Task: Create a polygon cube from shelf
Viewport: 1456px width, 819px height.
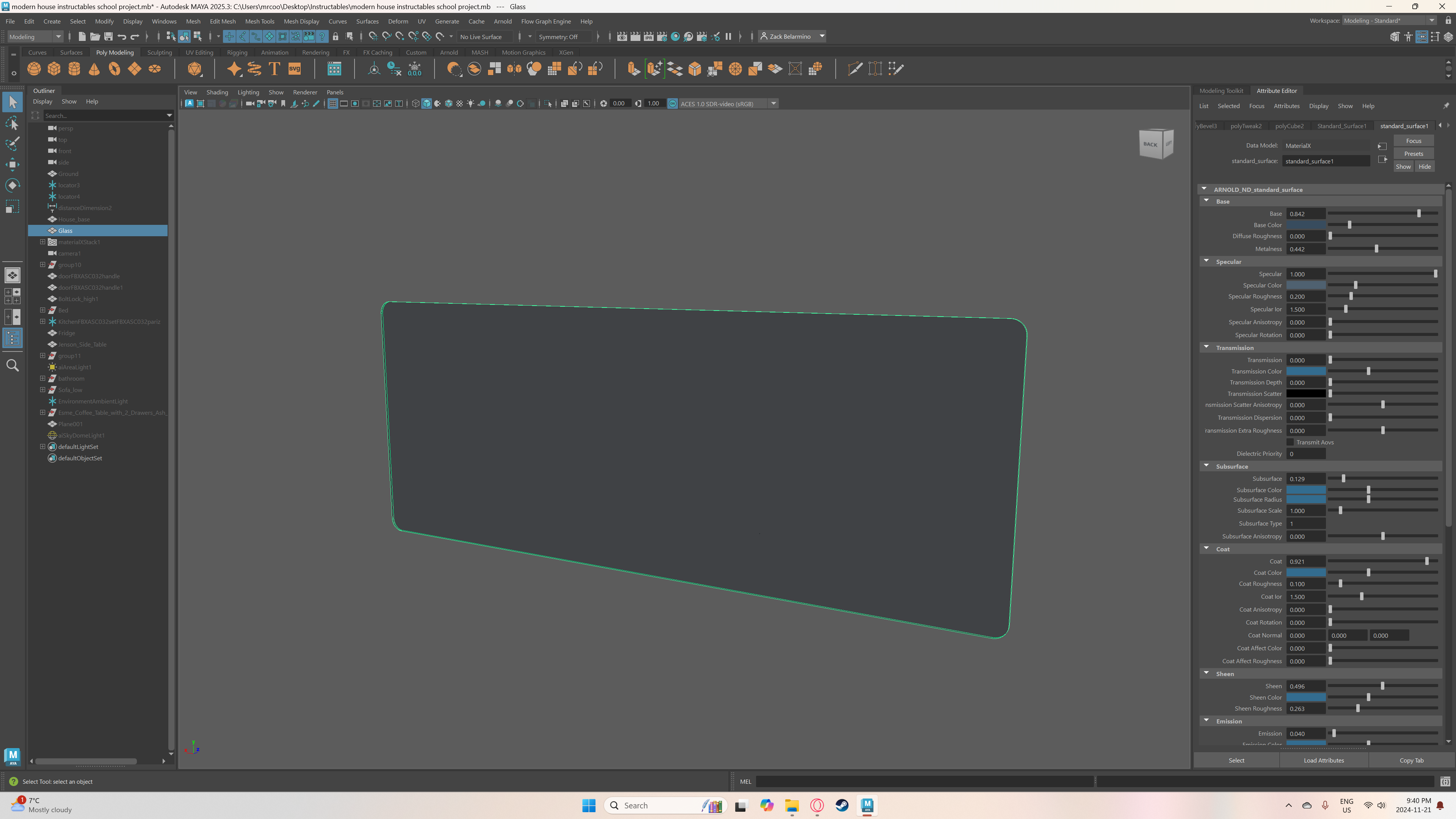Action: coord(54,69)
